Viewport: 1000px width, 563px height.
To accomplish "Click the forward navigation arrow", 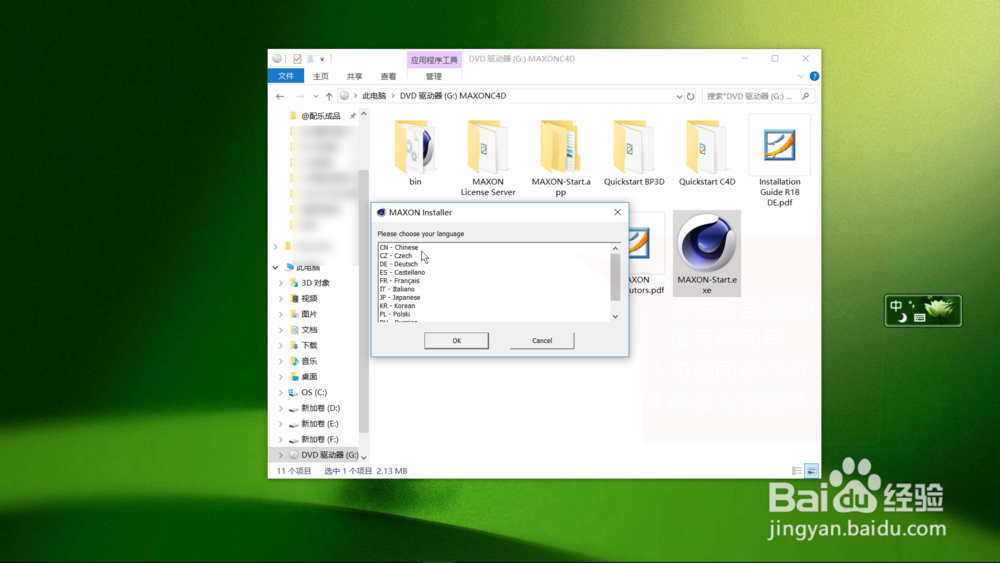I will point(299,96).
